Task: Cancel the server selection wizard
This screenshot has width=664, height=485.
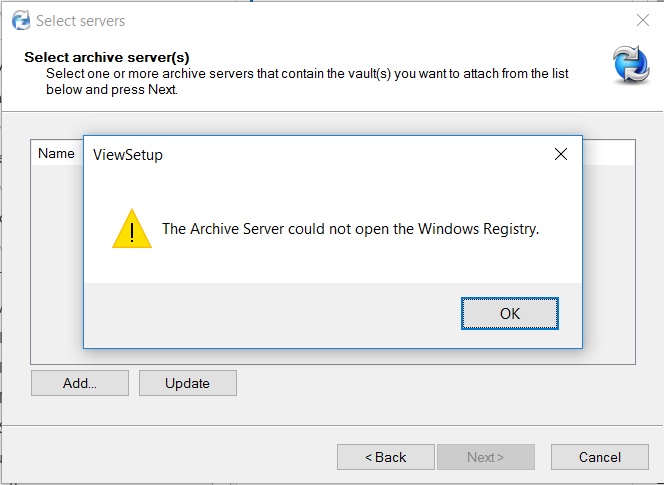Action: tap(600, 457)
